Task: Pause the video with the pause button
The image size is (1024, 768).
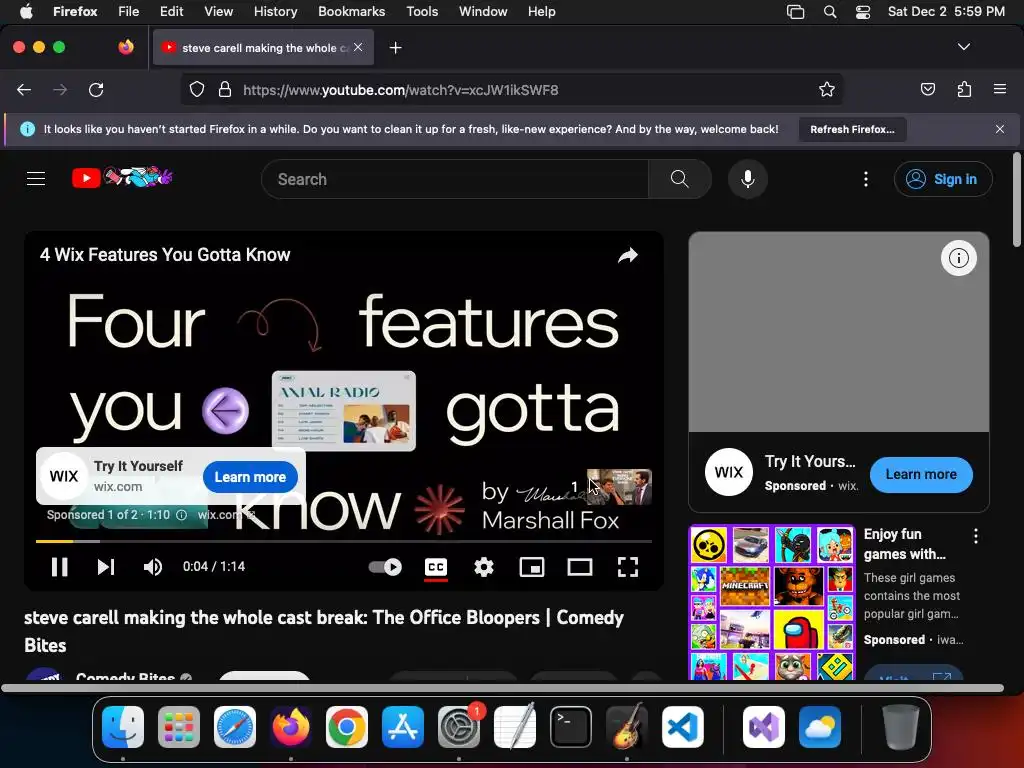Action: point(59,567)
